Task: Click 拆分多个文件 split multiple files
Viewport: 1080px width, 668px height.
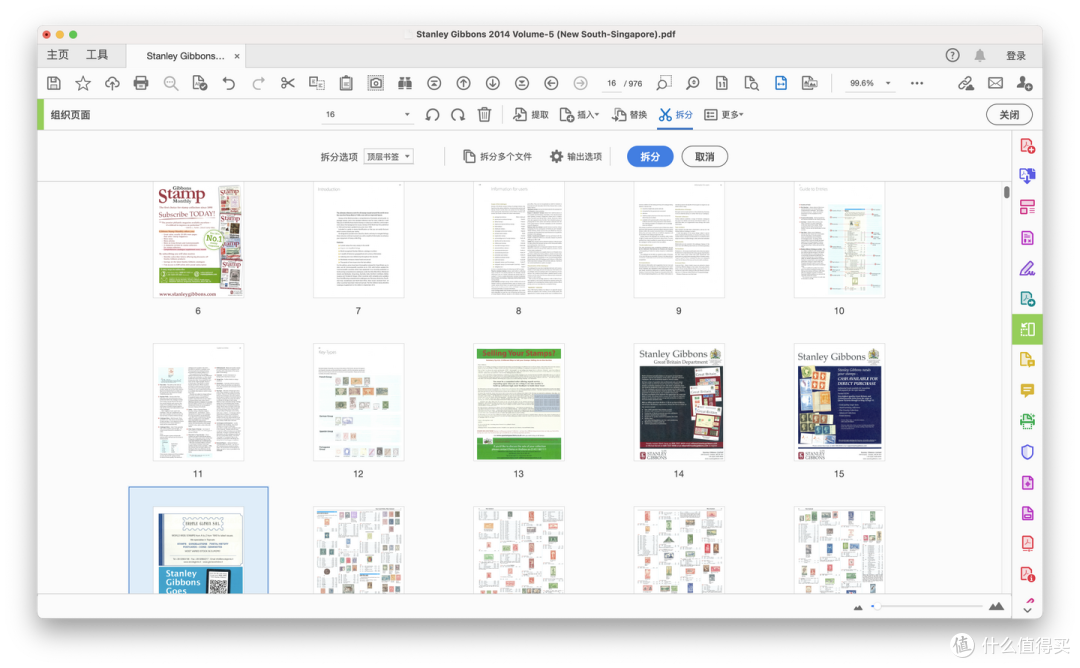Action: (x=497, y=157)
